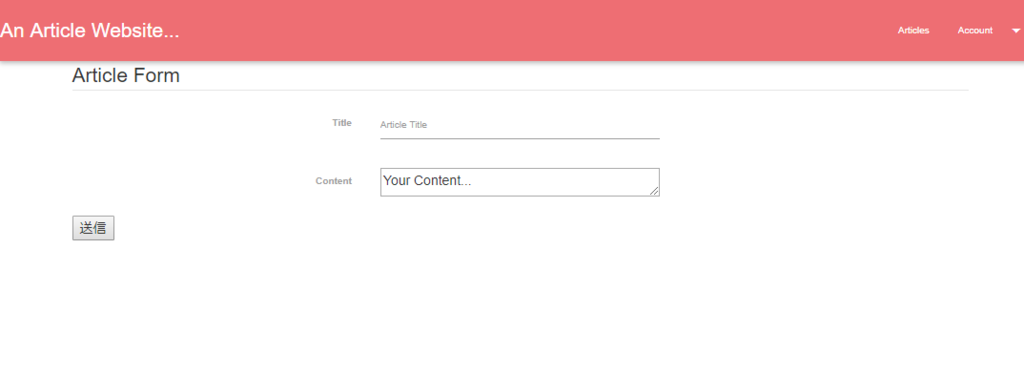Submit the form with the 送信 button
1024x373 pixels.
[93, 228]
